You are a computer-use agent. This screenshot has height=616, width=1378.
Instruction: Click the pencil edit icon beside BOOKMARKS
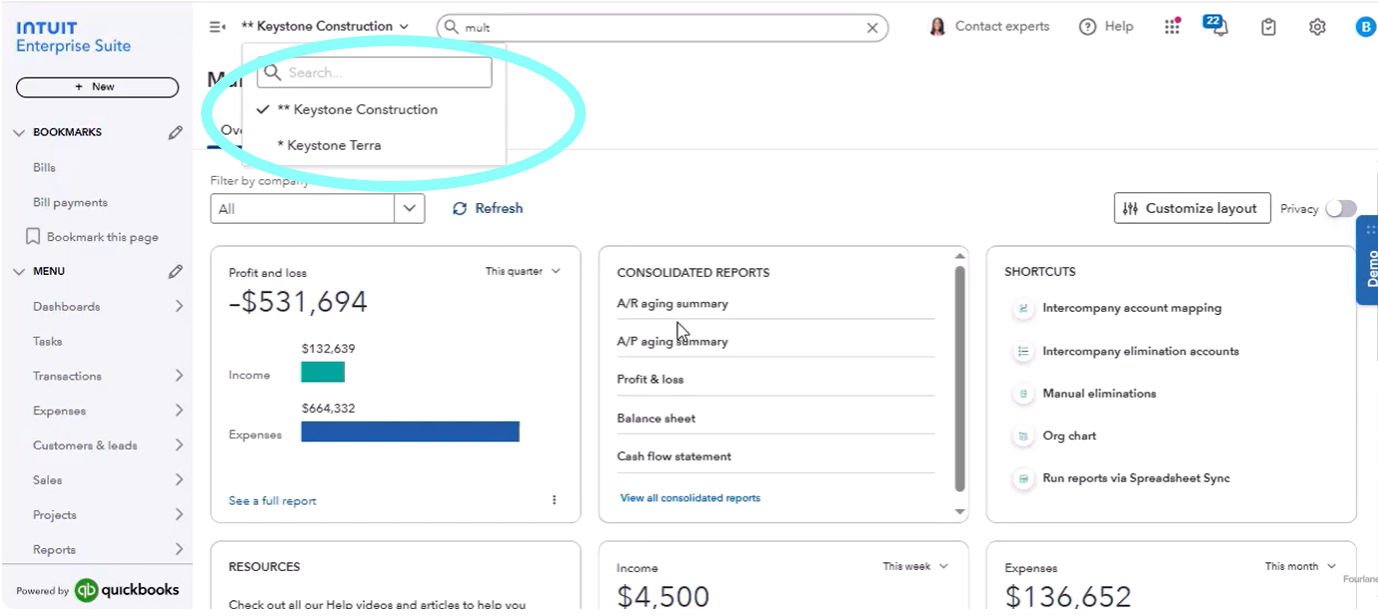[176, 132]
